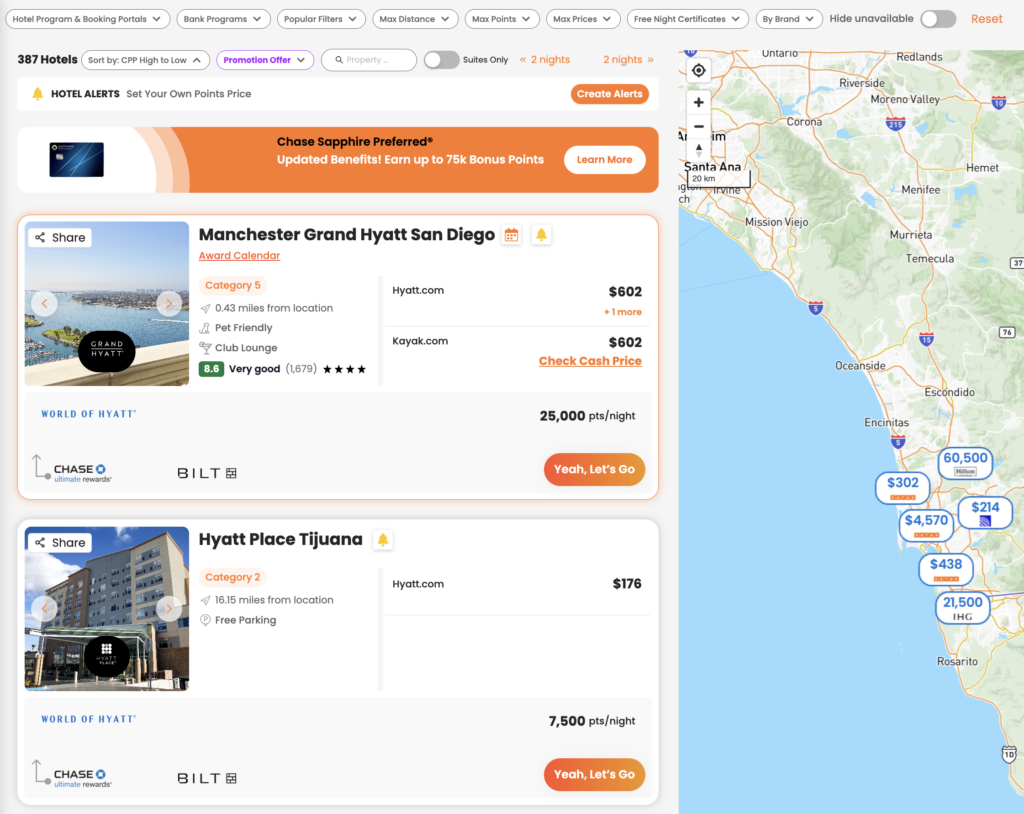Viewport: 1024px width, 814px height.
Task: Expand By Brand filter dropdown
Action: pos(789,19)
